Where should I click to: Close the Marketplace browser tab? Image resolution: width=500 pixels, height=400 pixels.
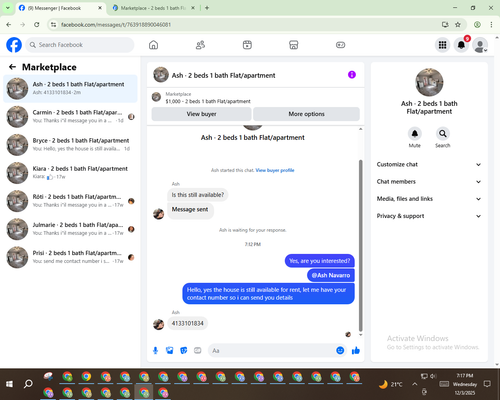pyautogui.click(x=193, y=8)
